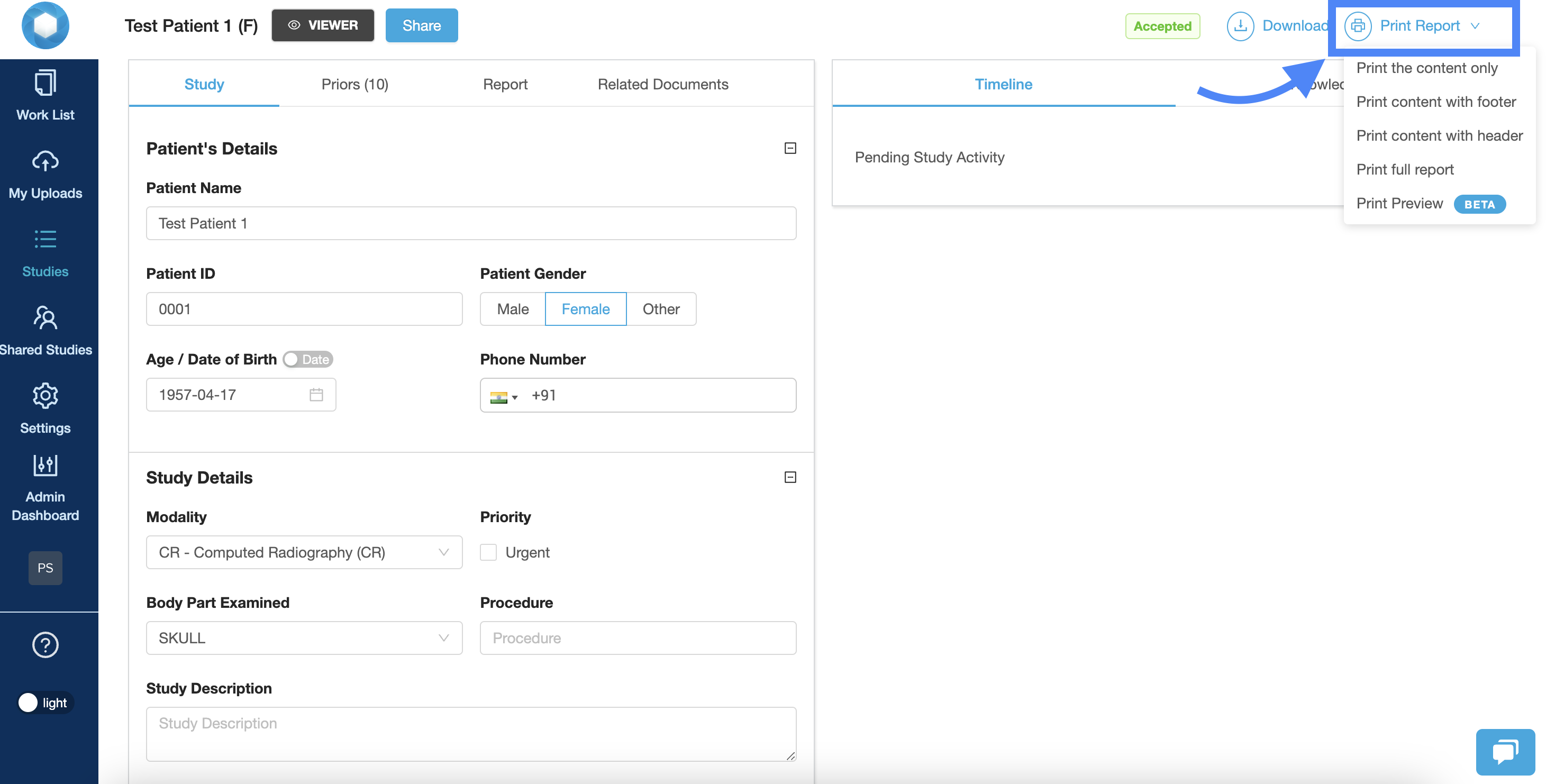Open the Admin Dashboard sliders icon

(45, 466)
